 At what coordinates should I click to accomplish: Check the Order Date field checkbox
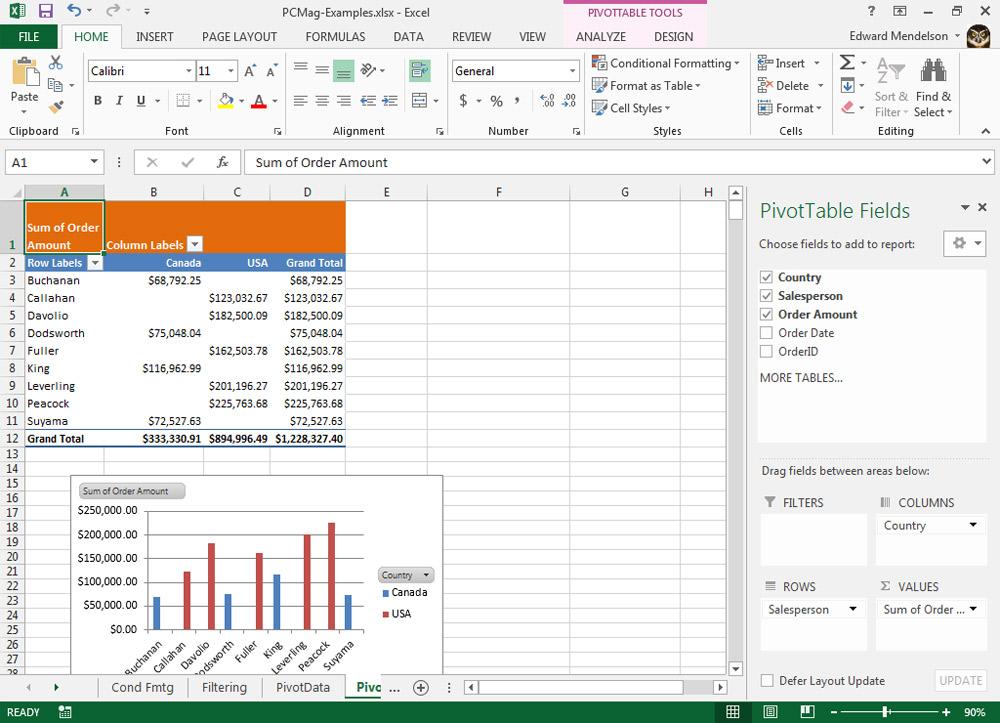click(x=766, y=333)
